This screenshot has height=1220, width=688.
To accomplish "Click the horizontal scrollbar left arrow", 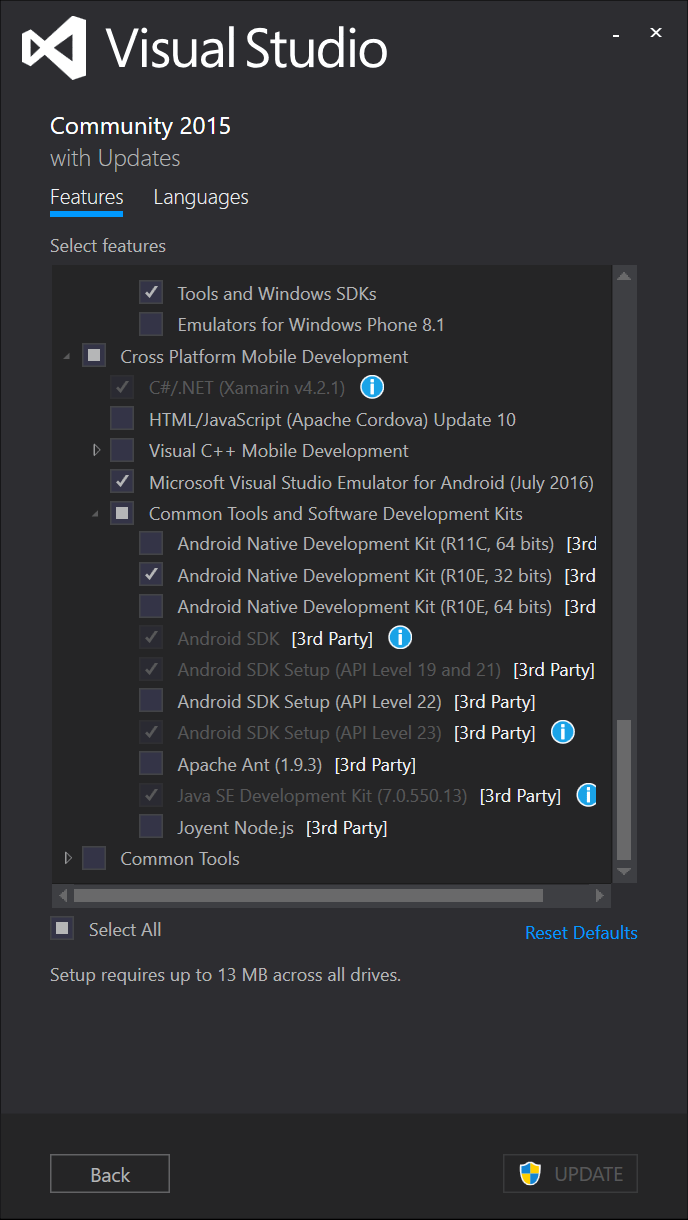I will (63, 895).
